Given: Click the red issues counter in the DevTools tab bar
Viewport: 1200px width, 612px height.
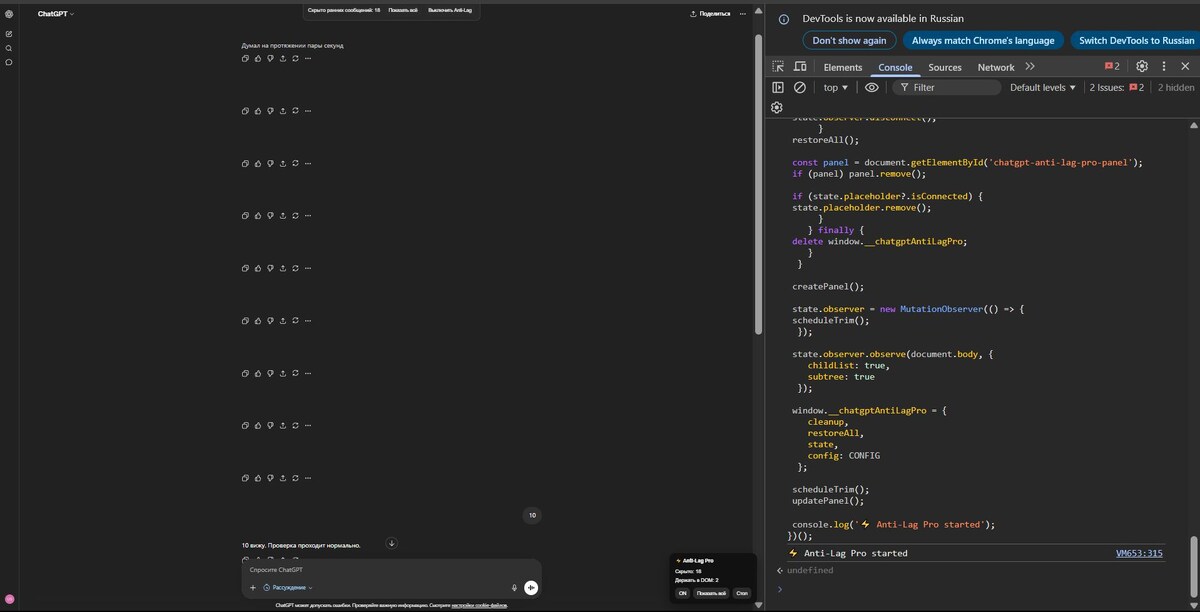Looking at the screenshot, I should pyautogui.click(x=1112, y=67).
